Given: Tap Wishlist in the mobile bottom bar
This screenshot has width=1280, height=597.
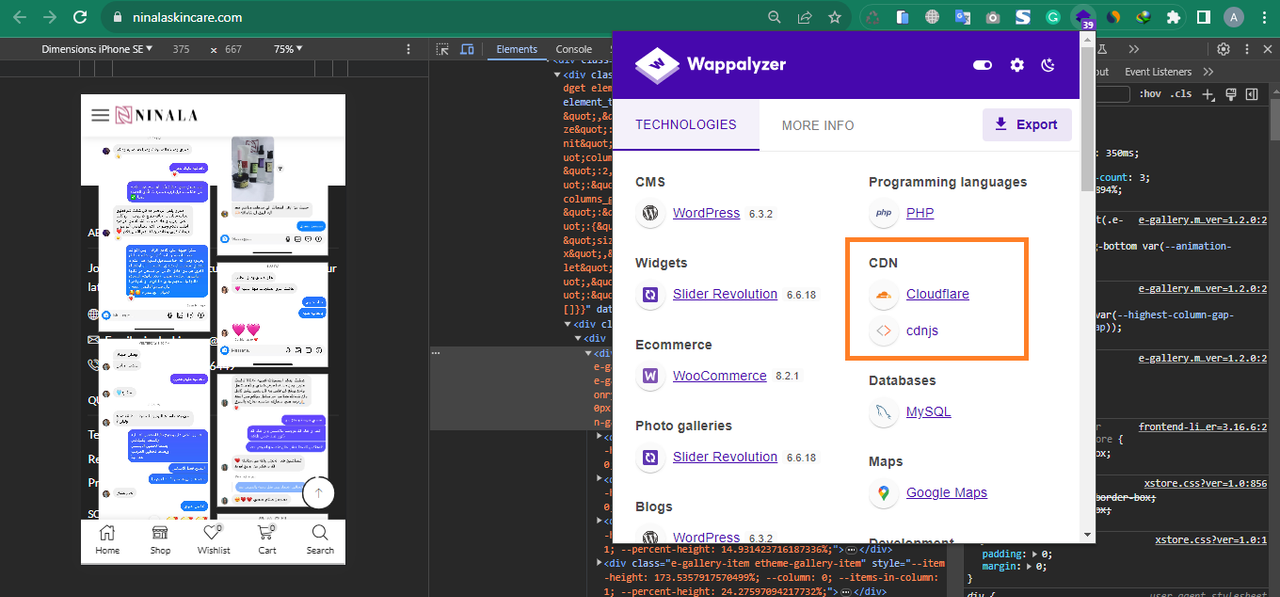Looking at the screenshot, I should click(213, 540).
